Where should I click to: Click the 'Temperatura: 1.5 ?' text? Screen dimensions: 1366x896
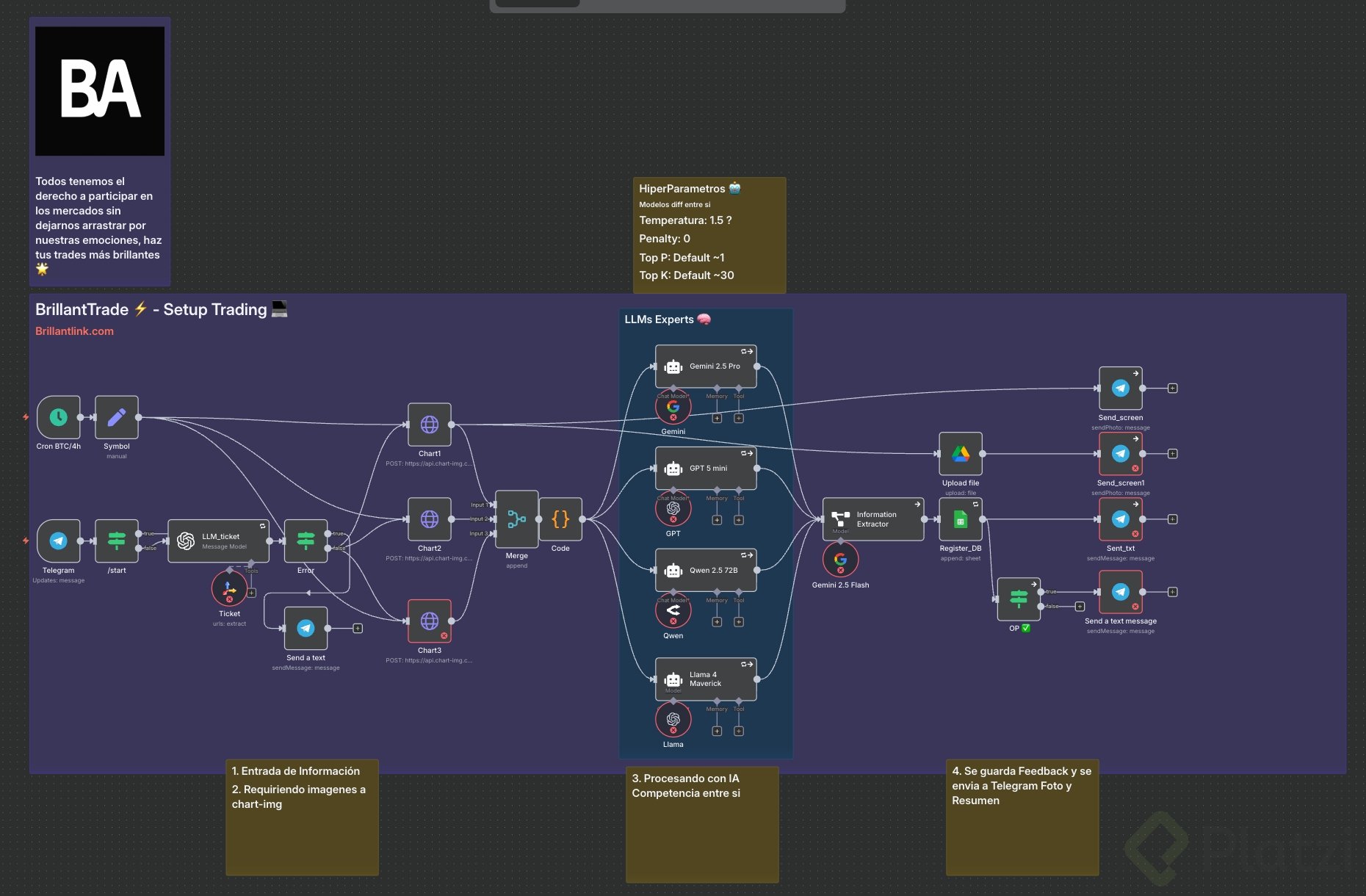pos(685,220)
